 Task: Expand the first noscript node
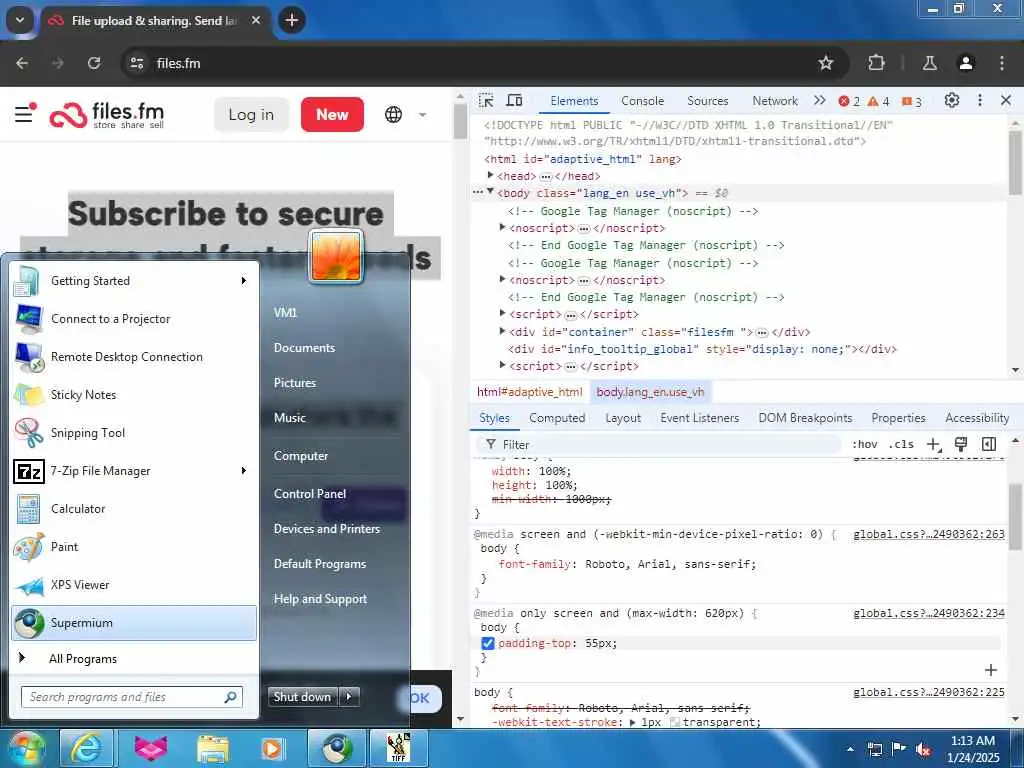point(502,227)
